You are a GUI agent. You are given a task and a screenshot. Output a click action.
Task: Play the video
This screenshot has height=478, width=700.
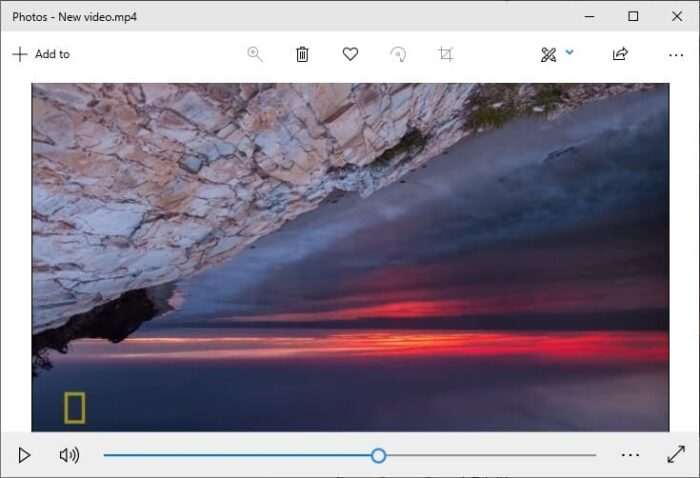pyautogui.click(x=24, y=455)
